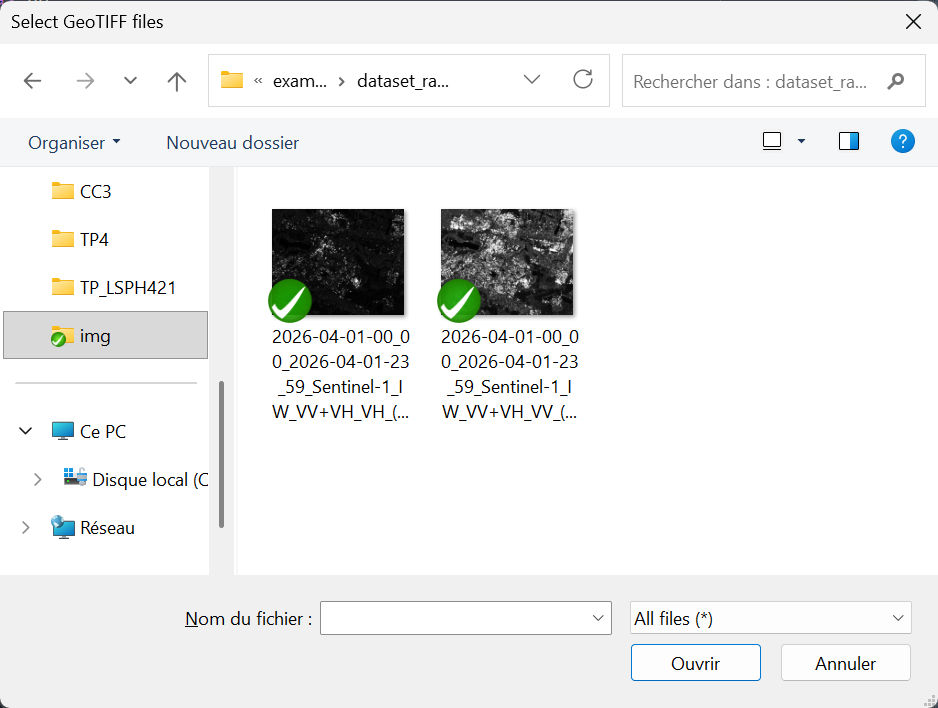Open the file type dropdown All files
Image resolution: width=938 pixels, height=708 pixels.
tap(769, 618)
